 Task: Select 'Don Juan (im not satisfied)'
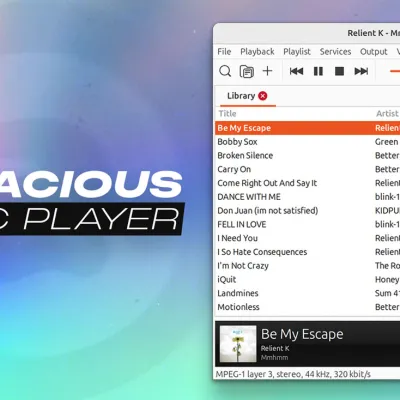coord(268,211)
